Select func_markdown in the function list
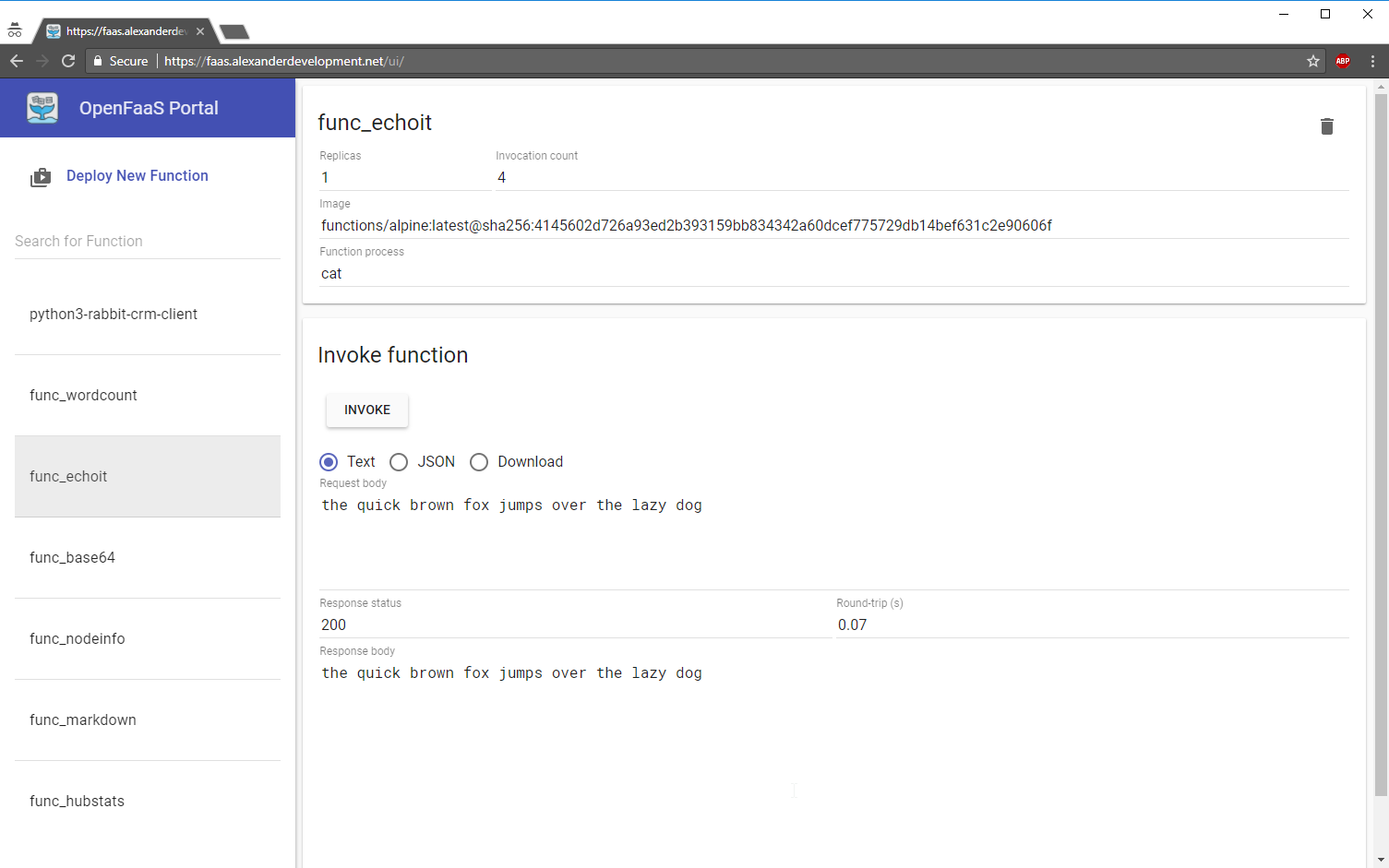Viewport: 1389px width, 868px height. [148, 720]
